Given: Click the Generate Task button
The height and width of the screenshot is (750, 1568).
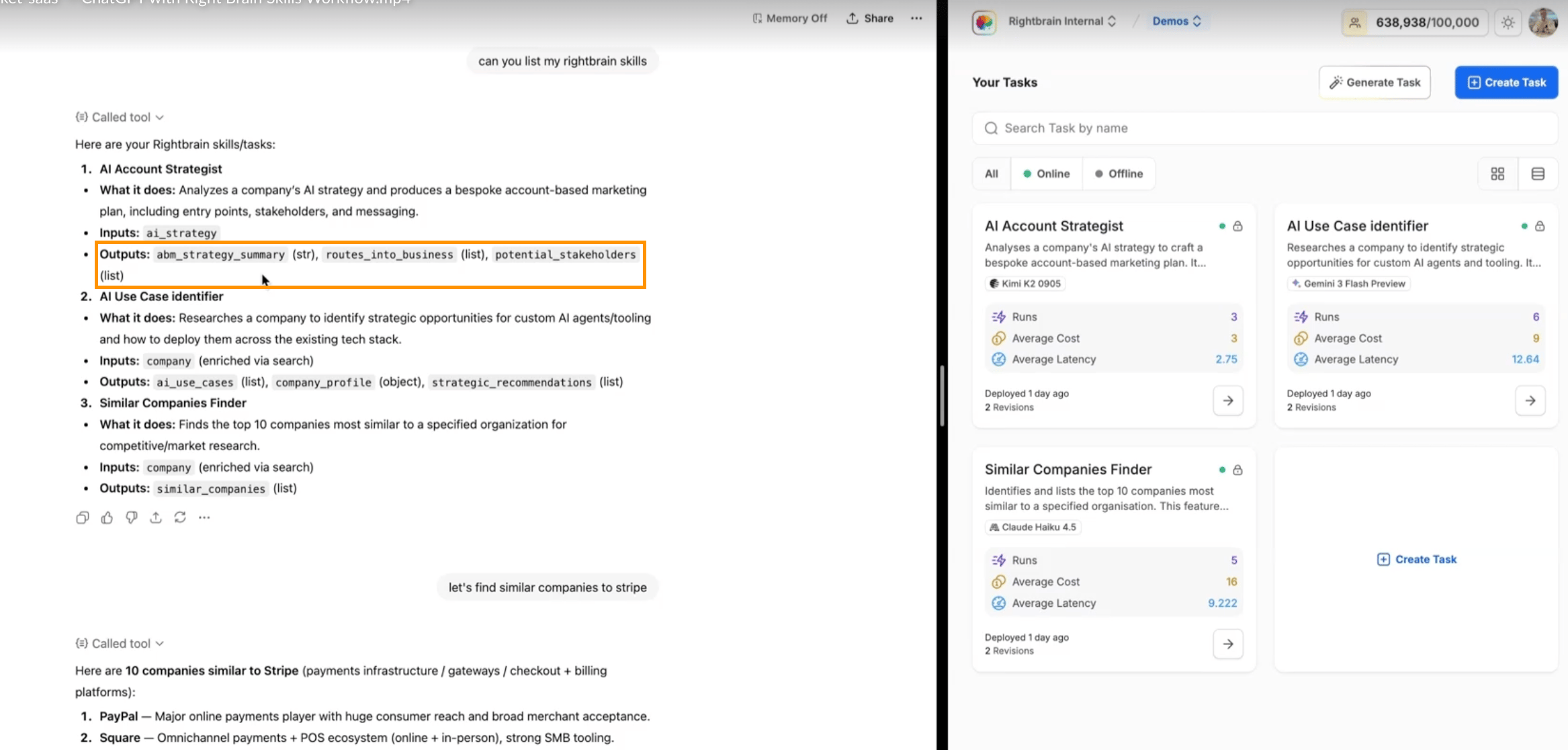Looking at the screenshot, I should pyautogui.click(x=1375, y=83).
